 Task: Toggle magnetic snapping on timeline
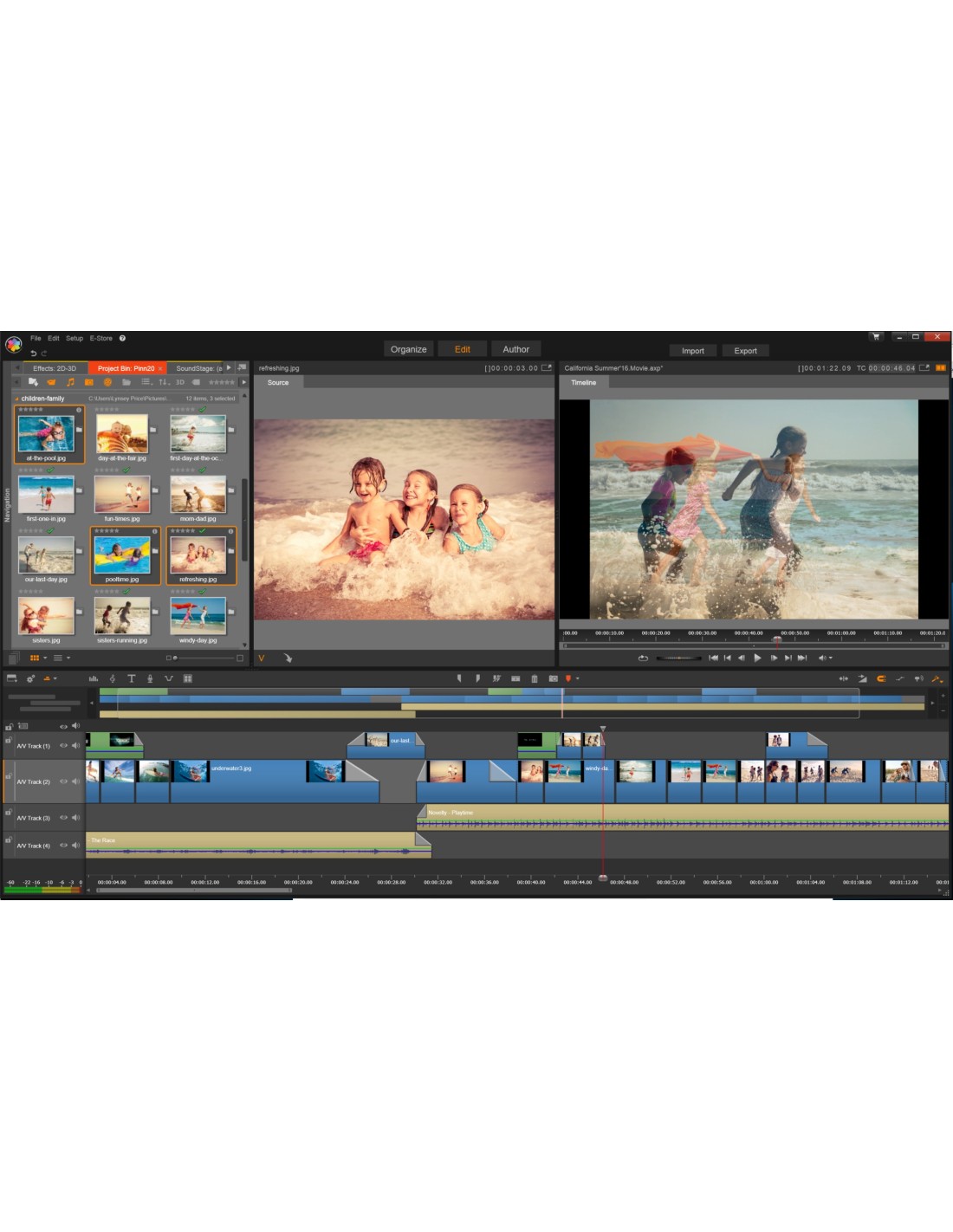pyautogui.click(x=881, y=678)
